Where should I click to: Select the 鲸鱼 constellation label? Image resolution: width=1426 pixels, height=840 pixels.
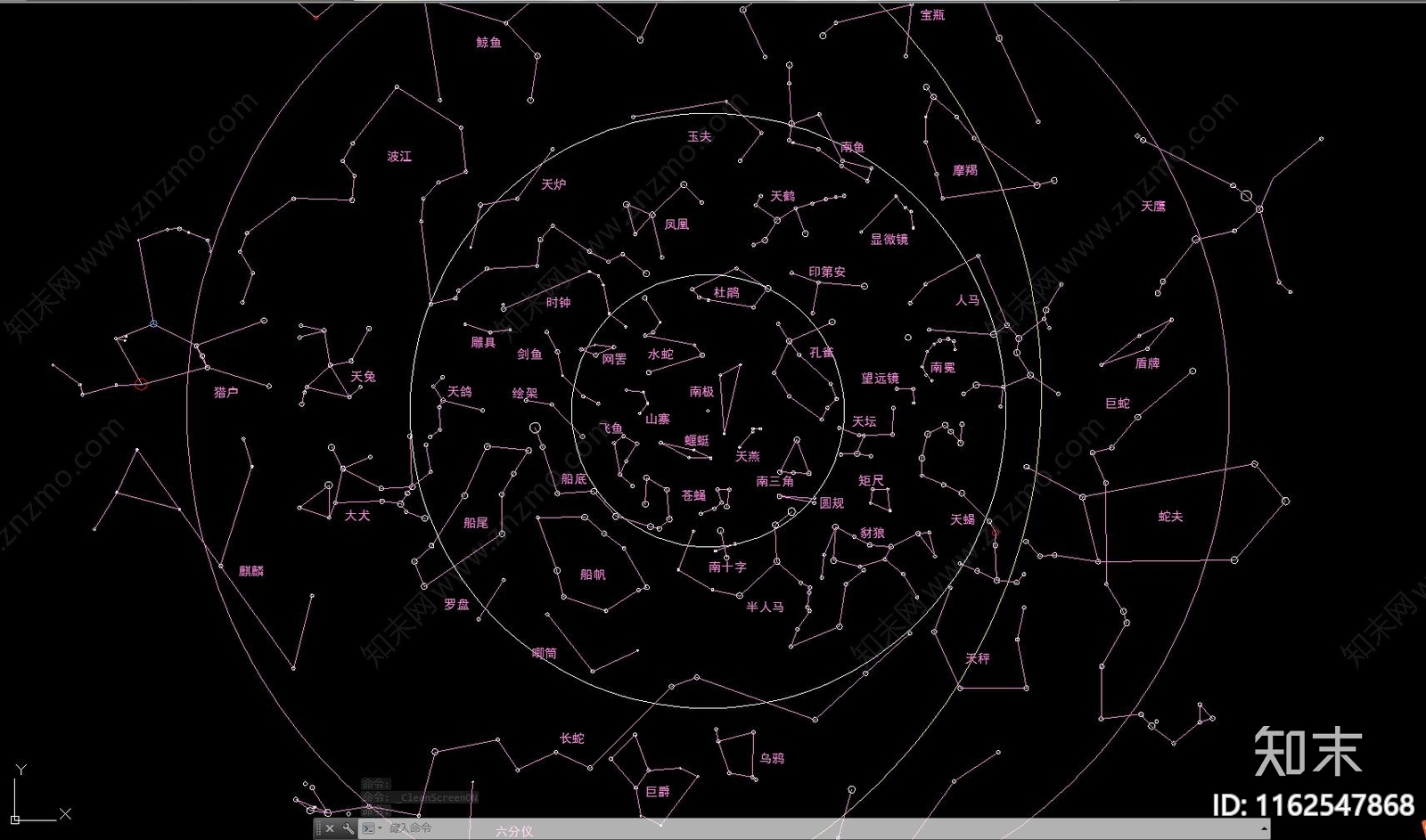pyautogui.click(x=488, y=42)
